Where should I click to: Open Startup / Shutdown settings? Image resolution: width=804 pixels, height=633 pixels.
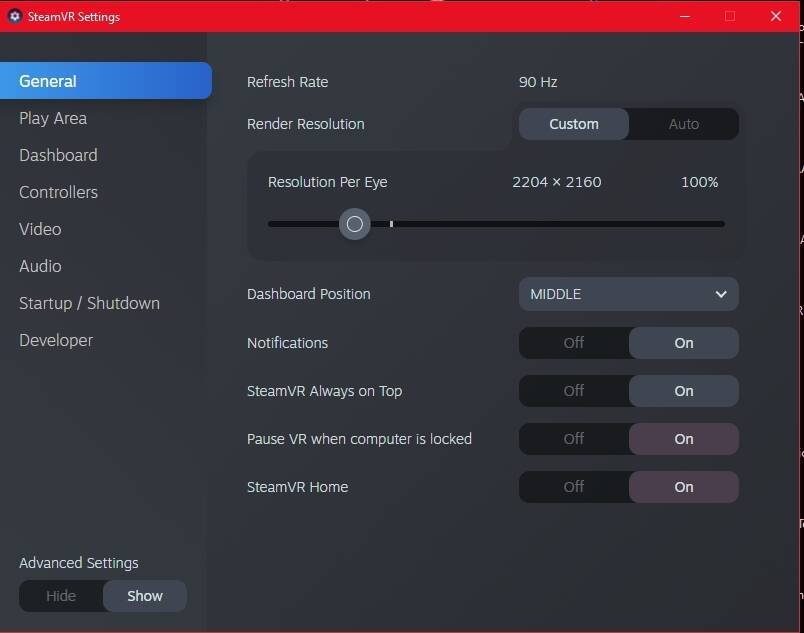(89, 303)
